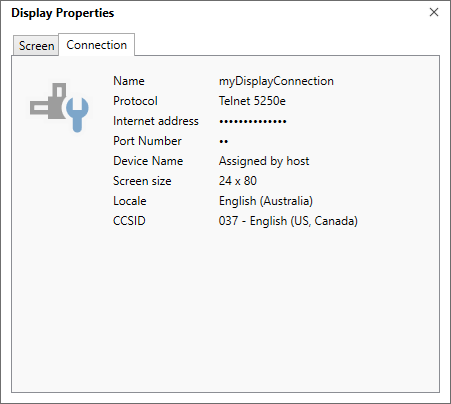Click the 037 - English (US, Canada) value
The image size is (451, 404).
[288, 221]
